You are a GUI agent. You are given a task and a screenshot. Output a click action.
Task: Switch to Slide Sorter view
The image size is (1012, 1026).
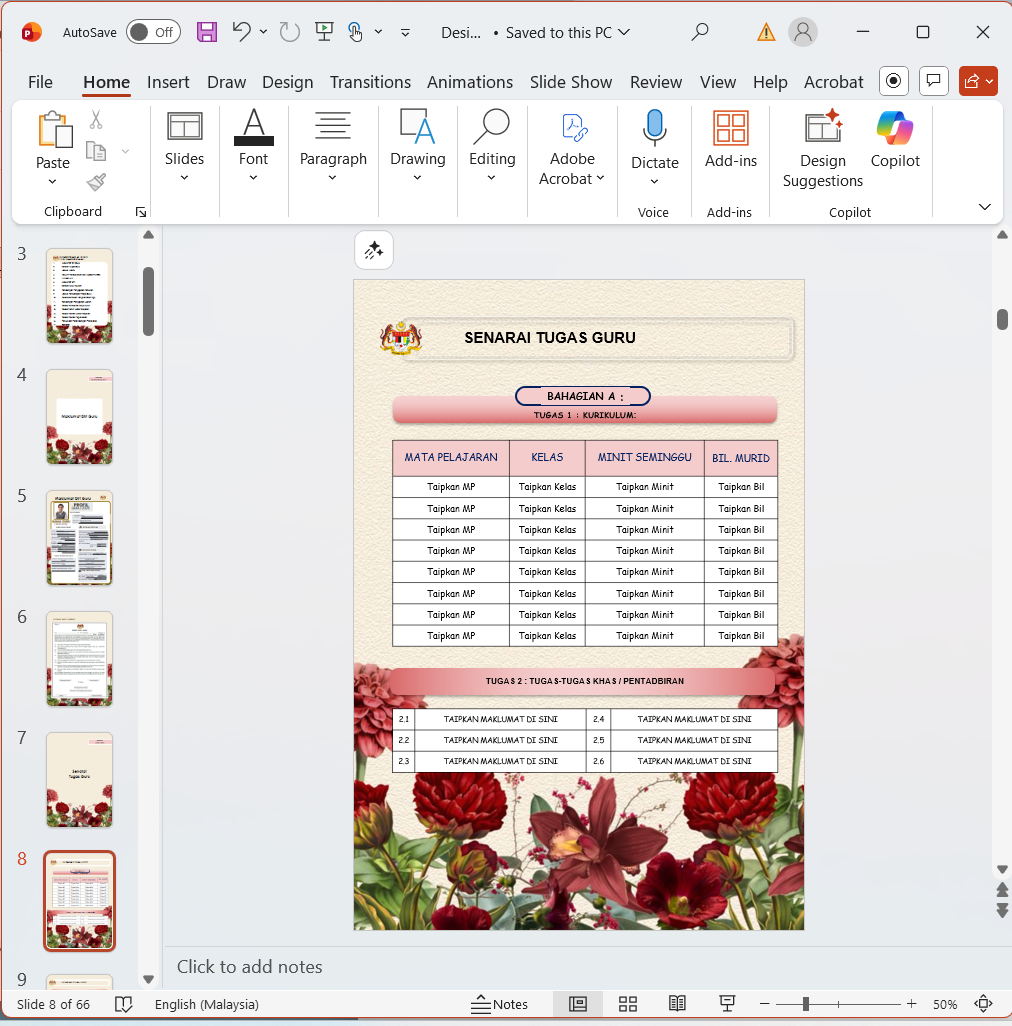pyautogui.click(x=628, y=1004)
